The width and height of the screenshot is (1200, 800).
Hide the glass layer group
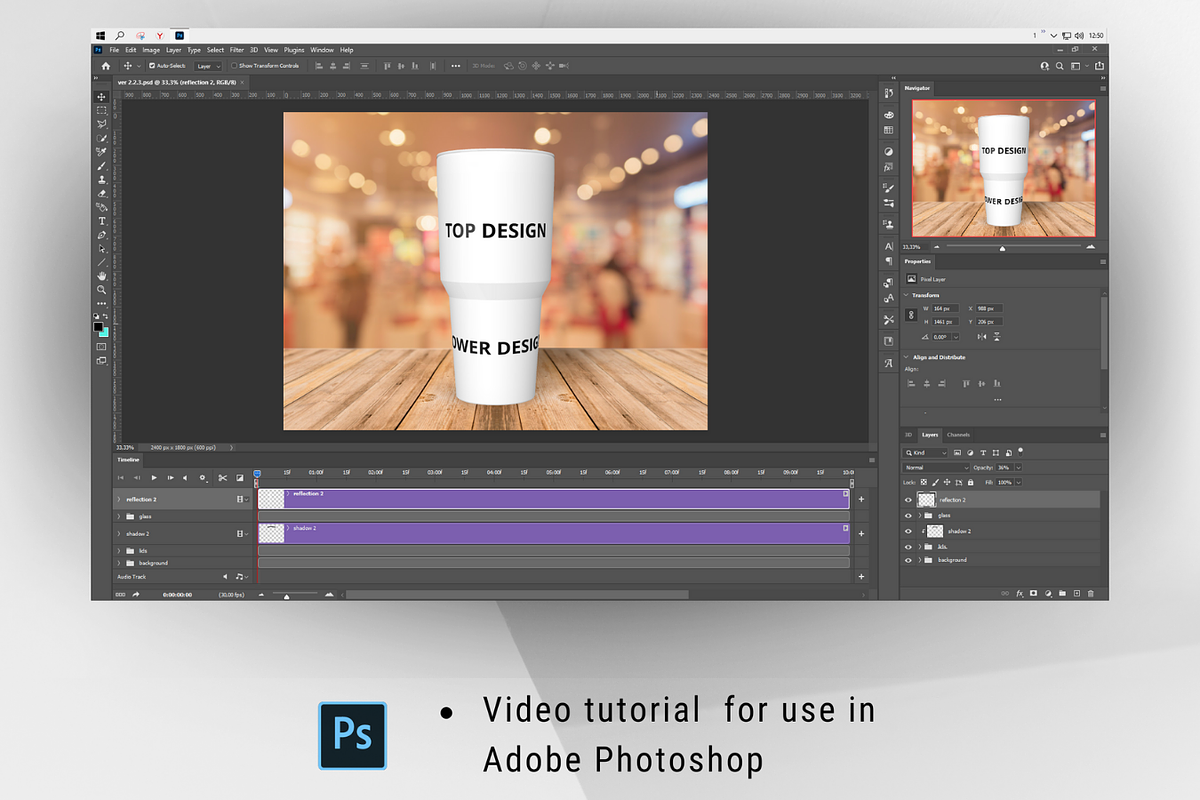[908, 516]
